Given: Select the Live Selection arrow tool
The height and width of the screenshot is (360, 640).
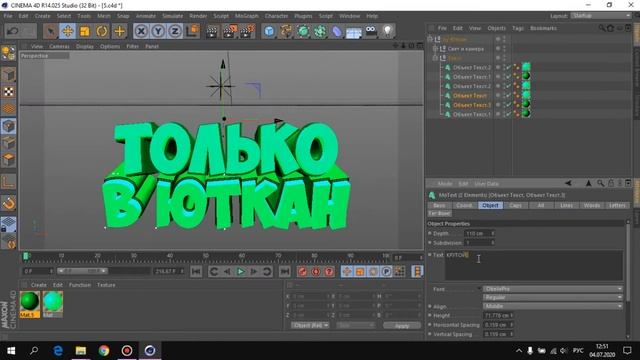Looking at the screenshot, I should click(x=51, y=31).
